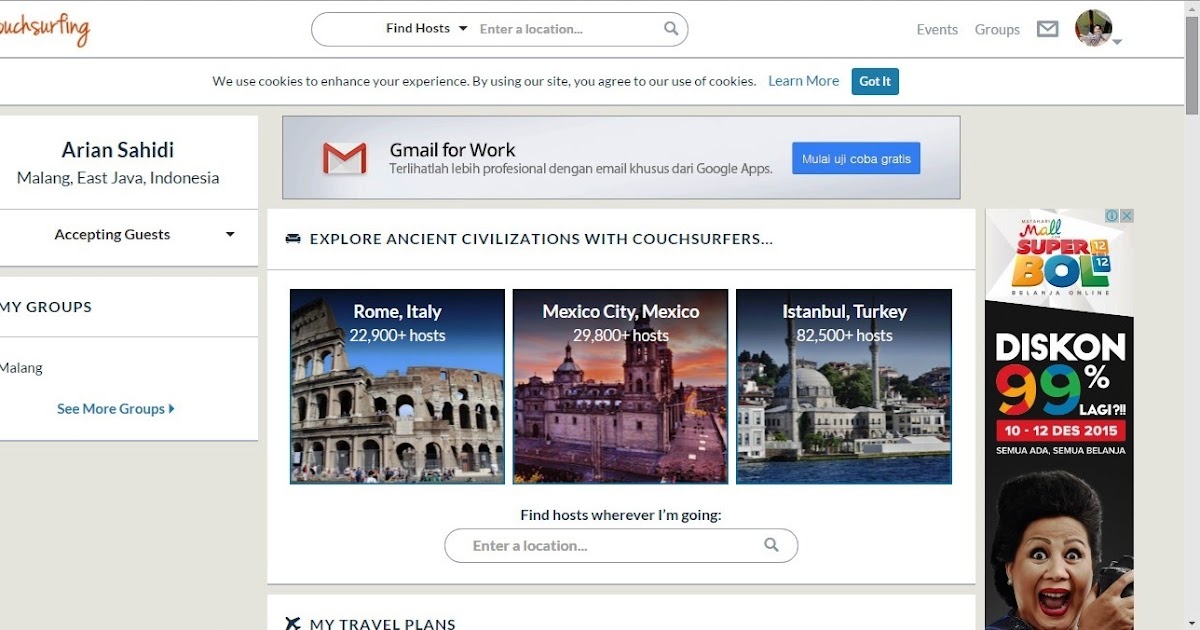
Task: Click the airplane icon beside My Travel Plans
Action: [293, 624]
